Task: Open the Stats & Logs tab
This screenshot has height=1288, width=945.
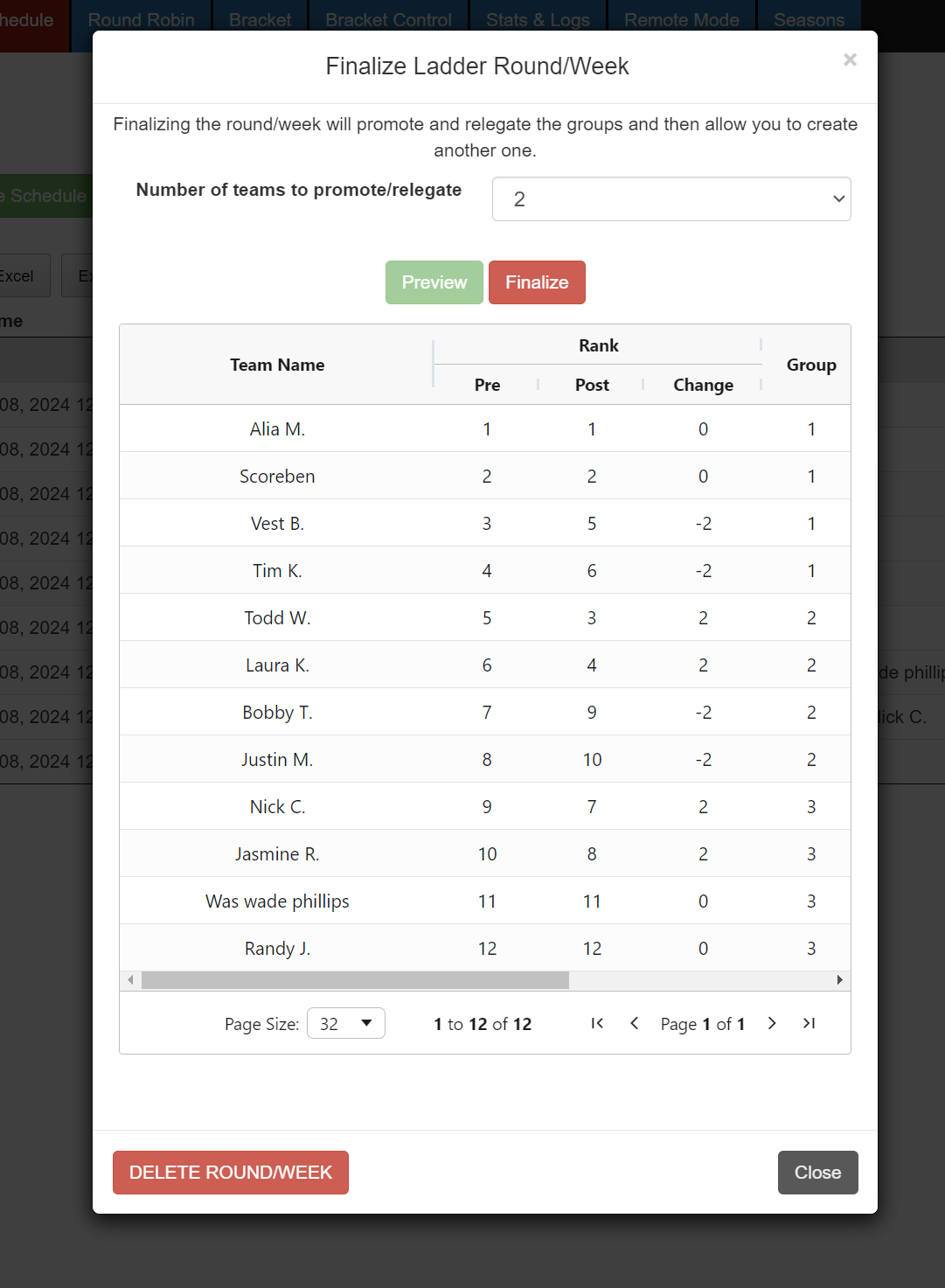Action: [538, 19]
